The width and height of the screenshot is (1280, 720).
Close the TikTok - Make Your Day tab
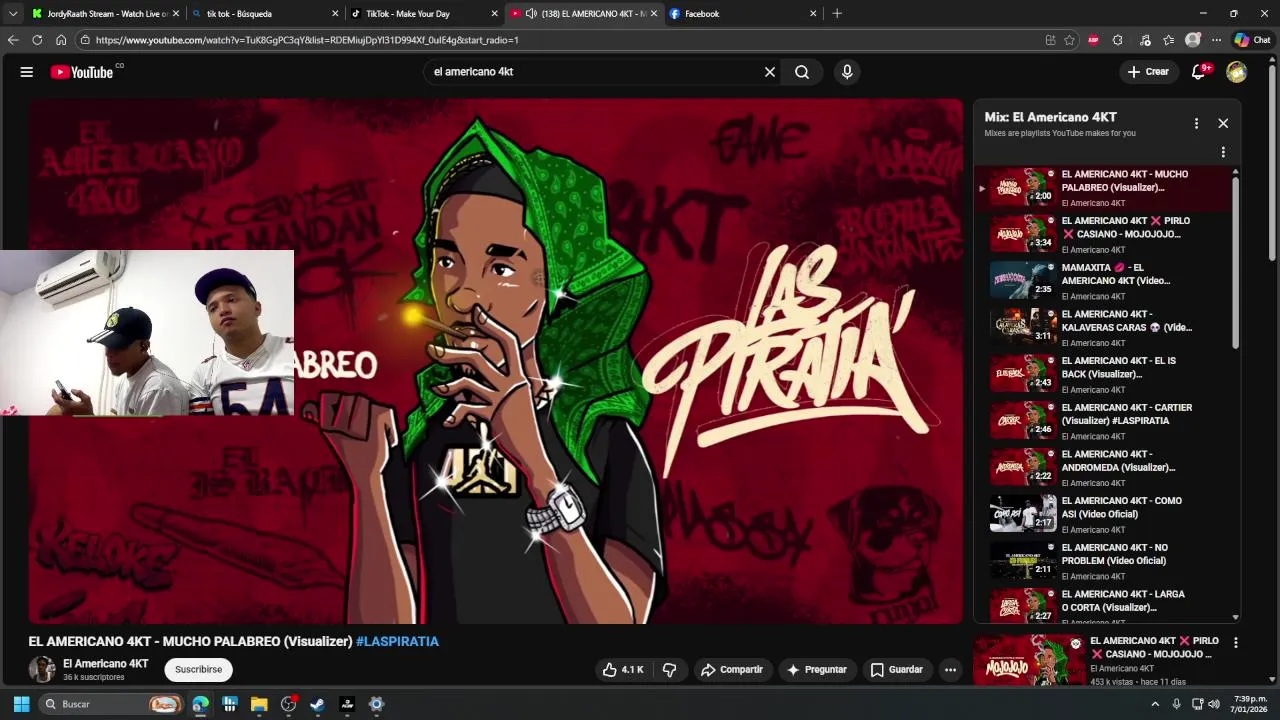tap(494, 14)
